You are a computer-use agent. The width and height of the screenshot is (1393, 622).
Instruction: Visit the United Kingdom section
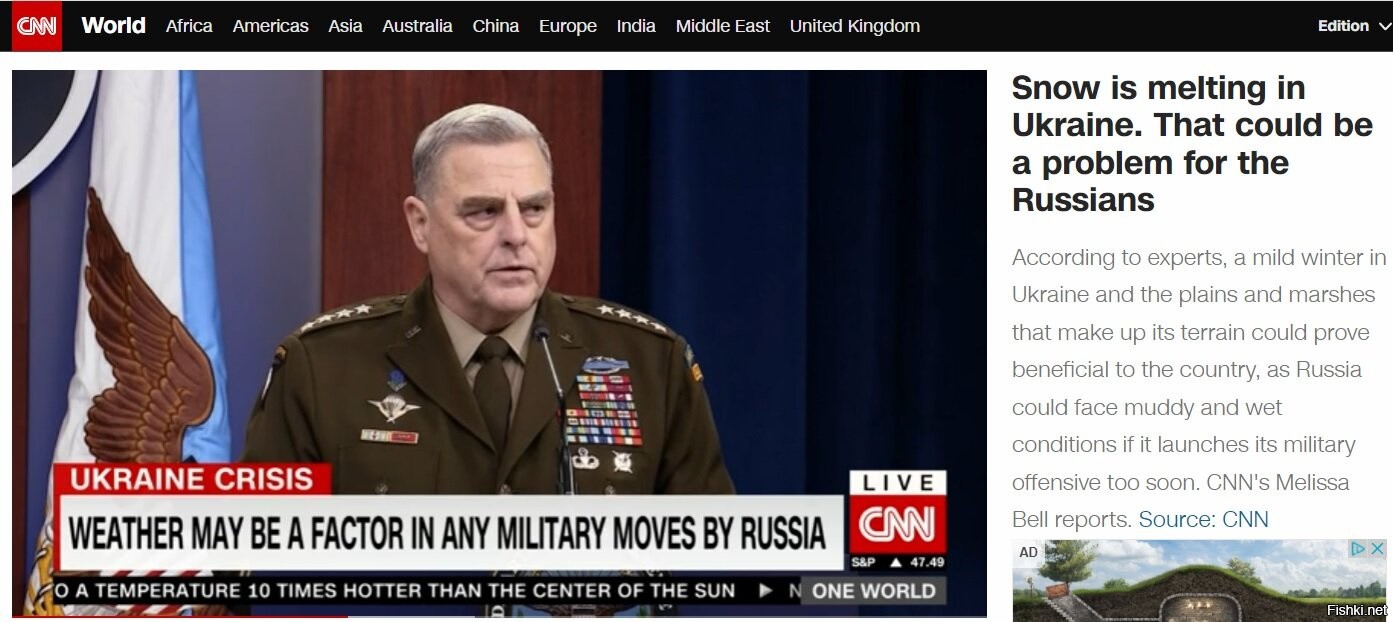click(854, 26)
